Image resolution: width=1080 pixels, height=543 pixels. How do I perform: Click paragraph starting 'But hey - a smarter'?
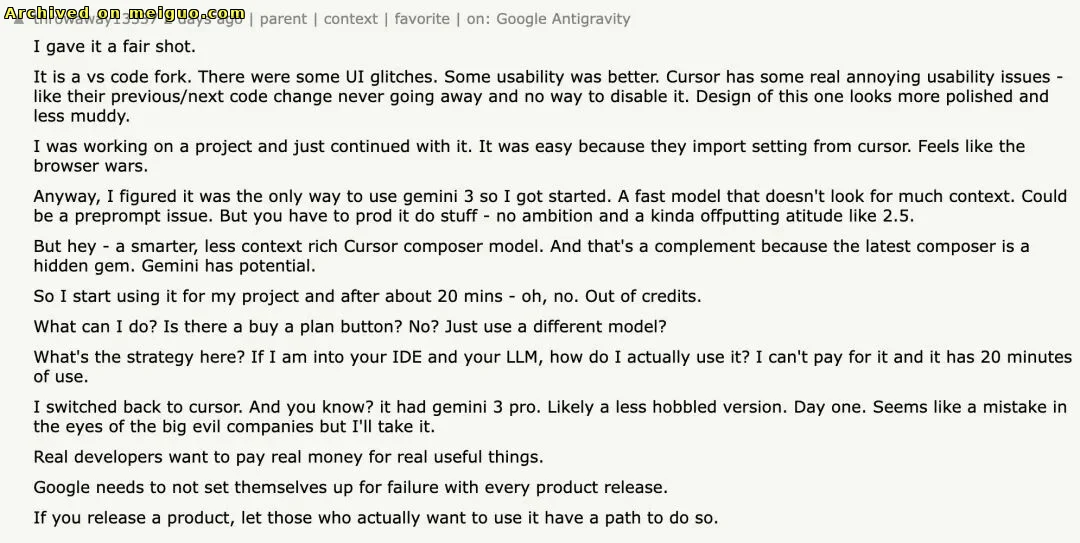530,256
